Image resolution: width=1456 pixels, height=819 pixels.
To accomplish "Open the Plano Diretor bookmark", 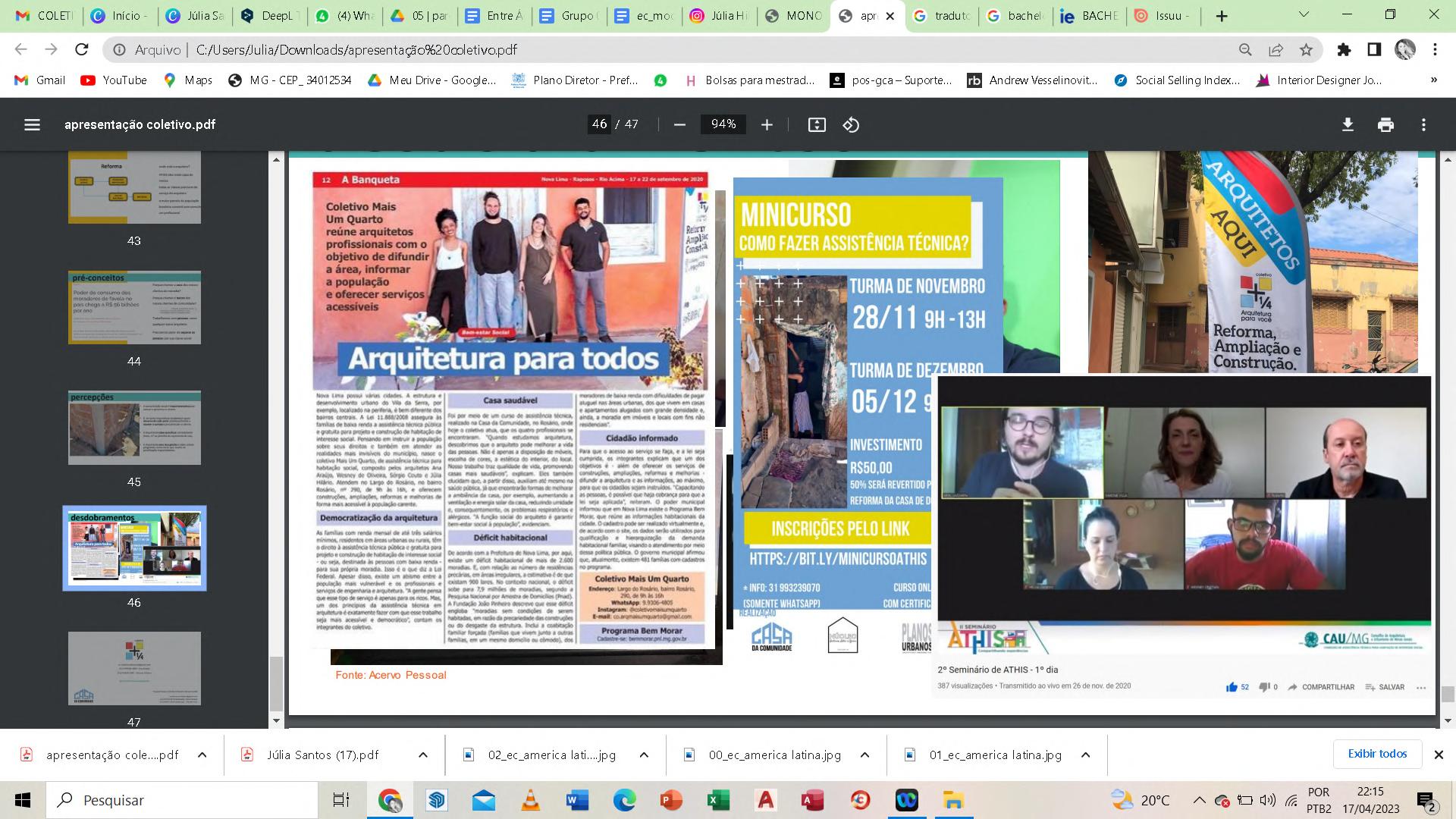I will click(x=575, y=80).
